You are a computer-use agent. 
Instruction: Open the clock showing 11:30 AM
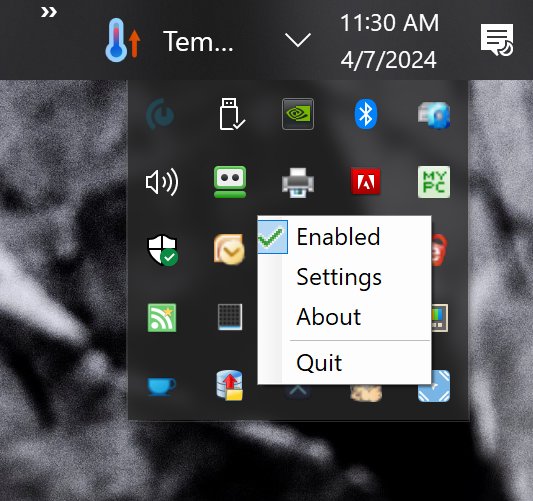tap(389, 41)
